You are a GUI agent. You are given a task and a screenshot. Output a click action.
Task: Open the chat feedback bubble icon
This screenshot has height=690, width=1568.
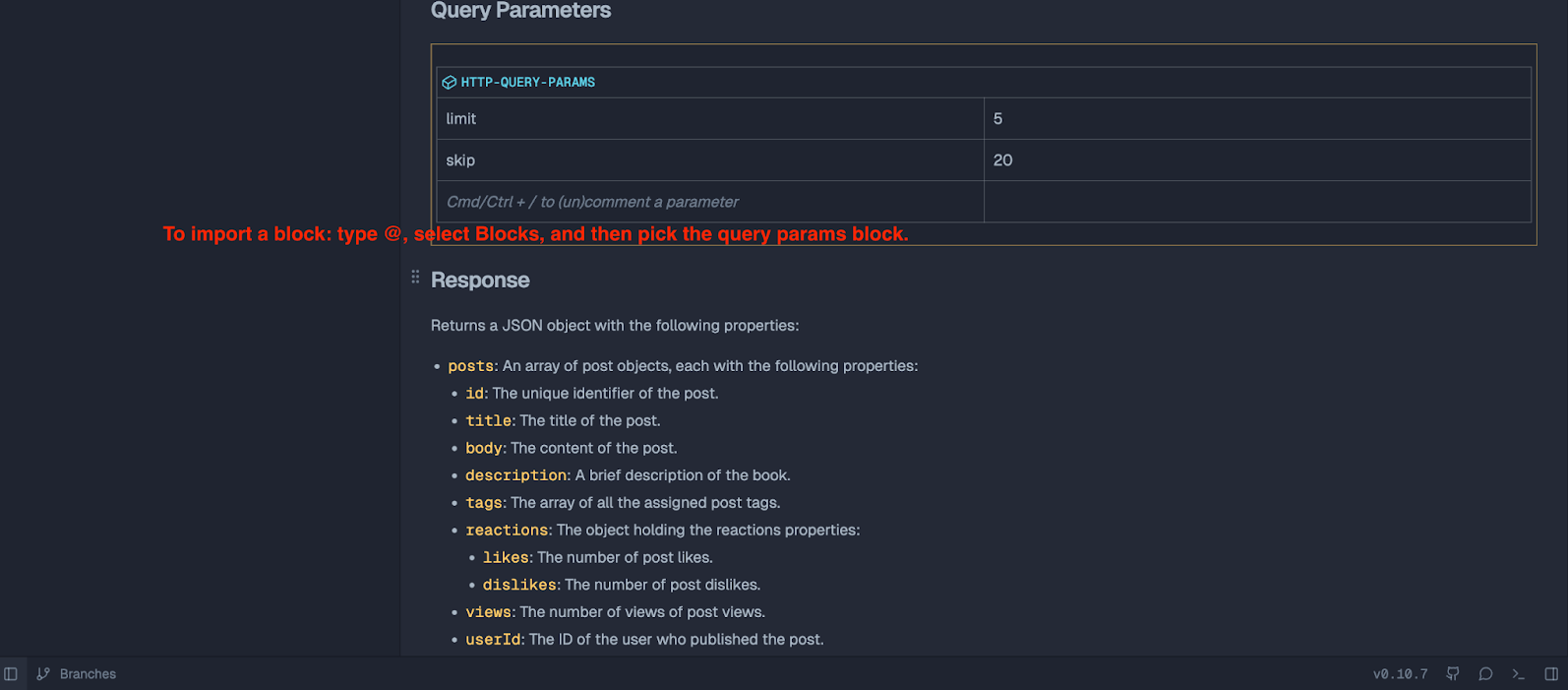(x=1485, y=674)
